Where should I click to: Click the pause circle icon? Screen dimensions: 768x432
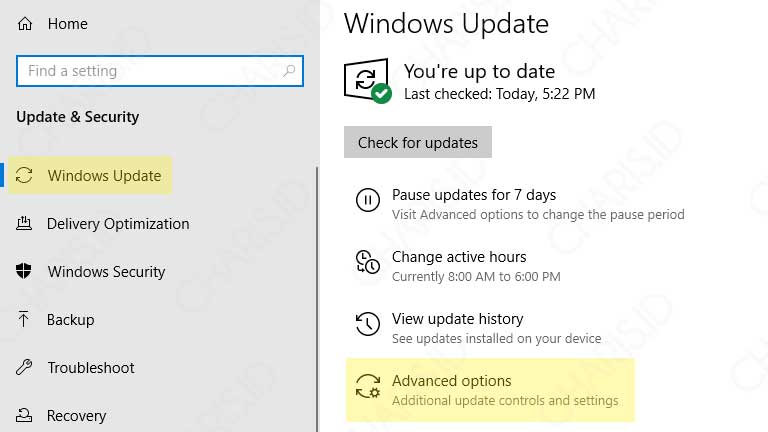point(367,200)
